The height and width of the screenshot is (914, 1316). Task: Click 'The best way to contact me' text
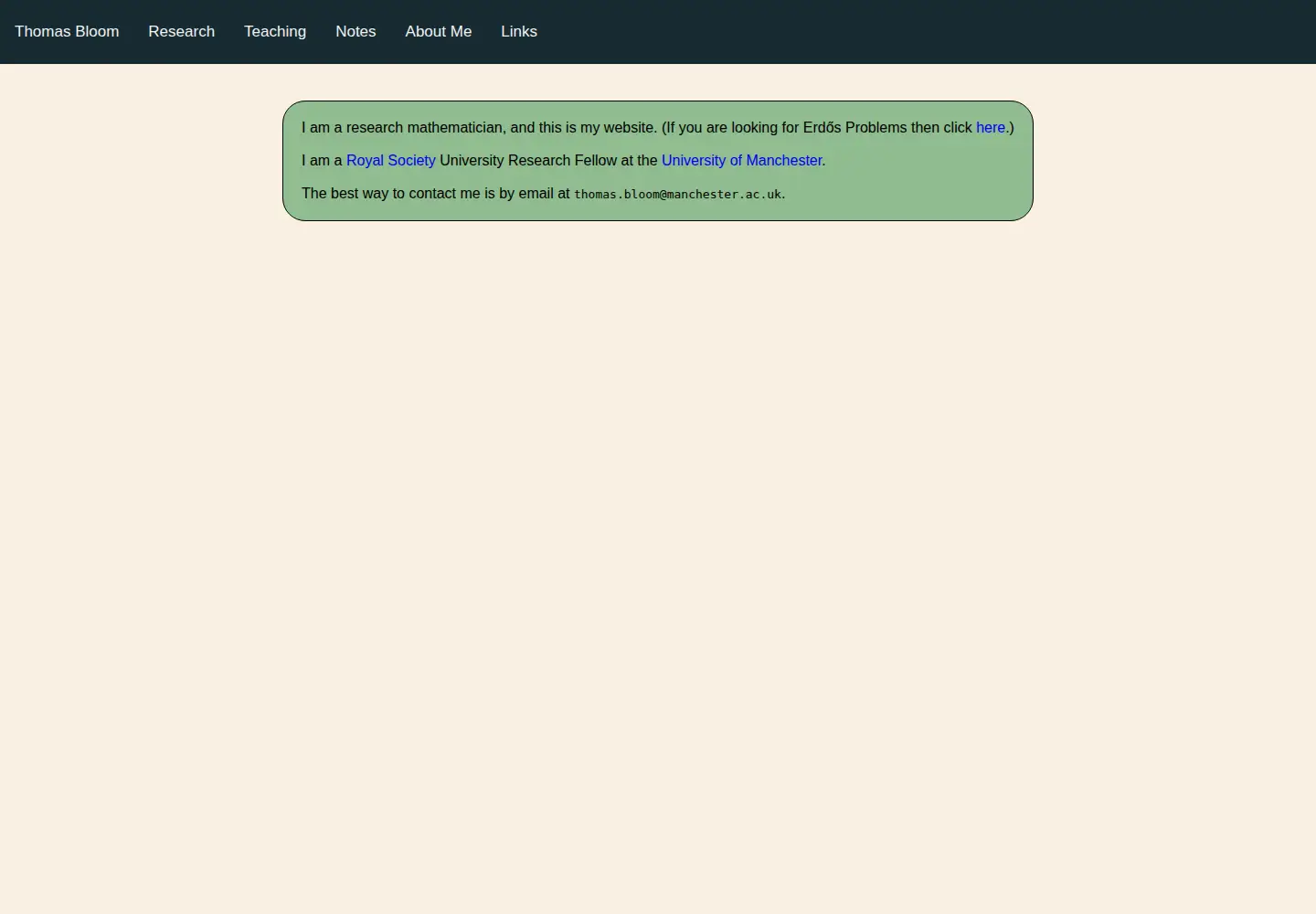(390, 194)
